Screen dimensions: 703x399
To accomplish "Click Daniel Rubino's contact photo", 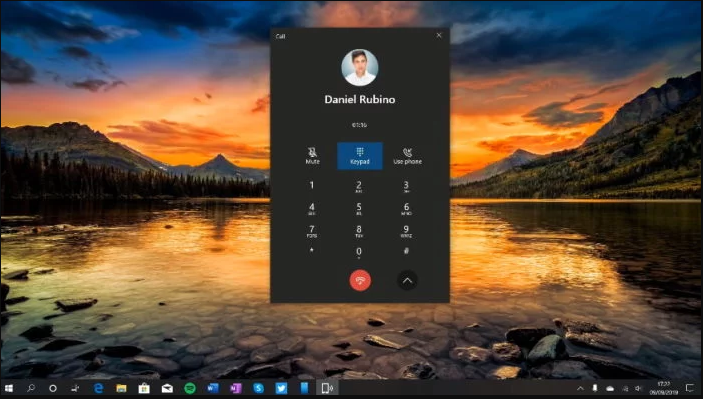I will coord(360,67).
